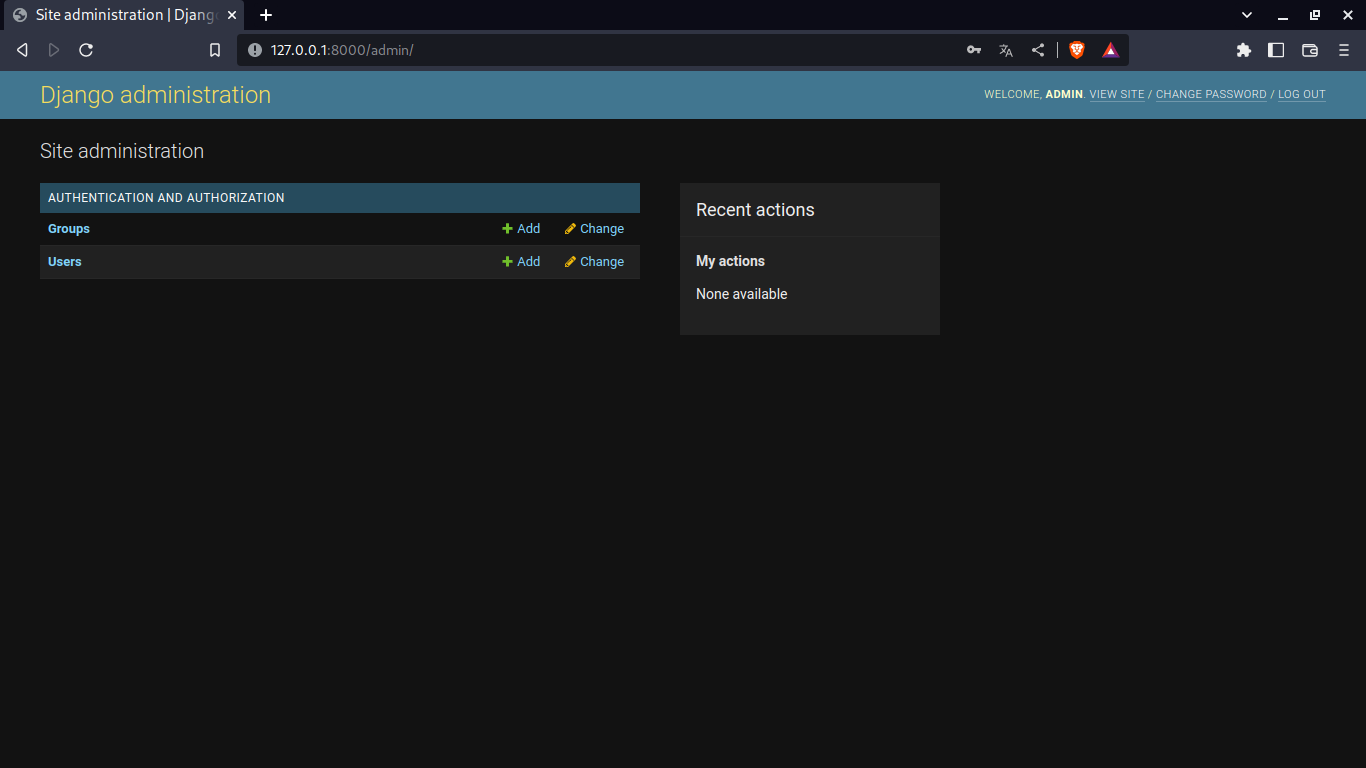Screen dimensions: 1366x768
Task: Click the browser forward arrow
Action: click(x=54, y=50)
